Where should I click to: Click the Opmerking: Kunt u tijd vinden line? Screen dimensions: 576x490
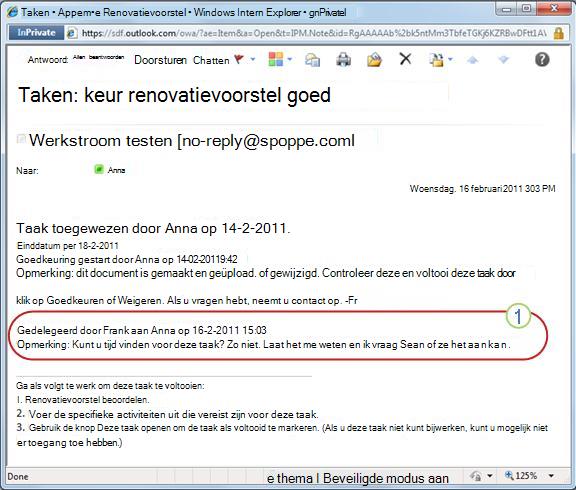tap(264, 345)
